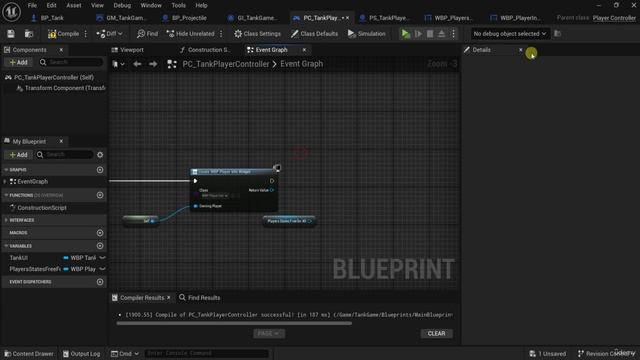Expand the EventGraph tree item
Image resolution: width=640 pixels, height=360 pixels.
pyautogui.click(x=5, y=182)
